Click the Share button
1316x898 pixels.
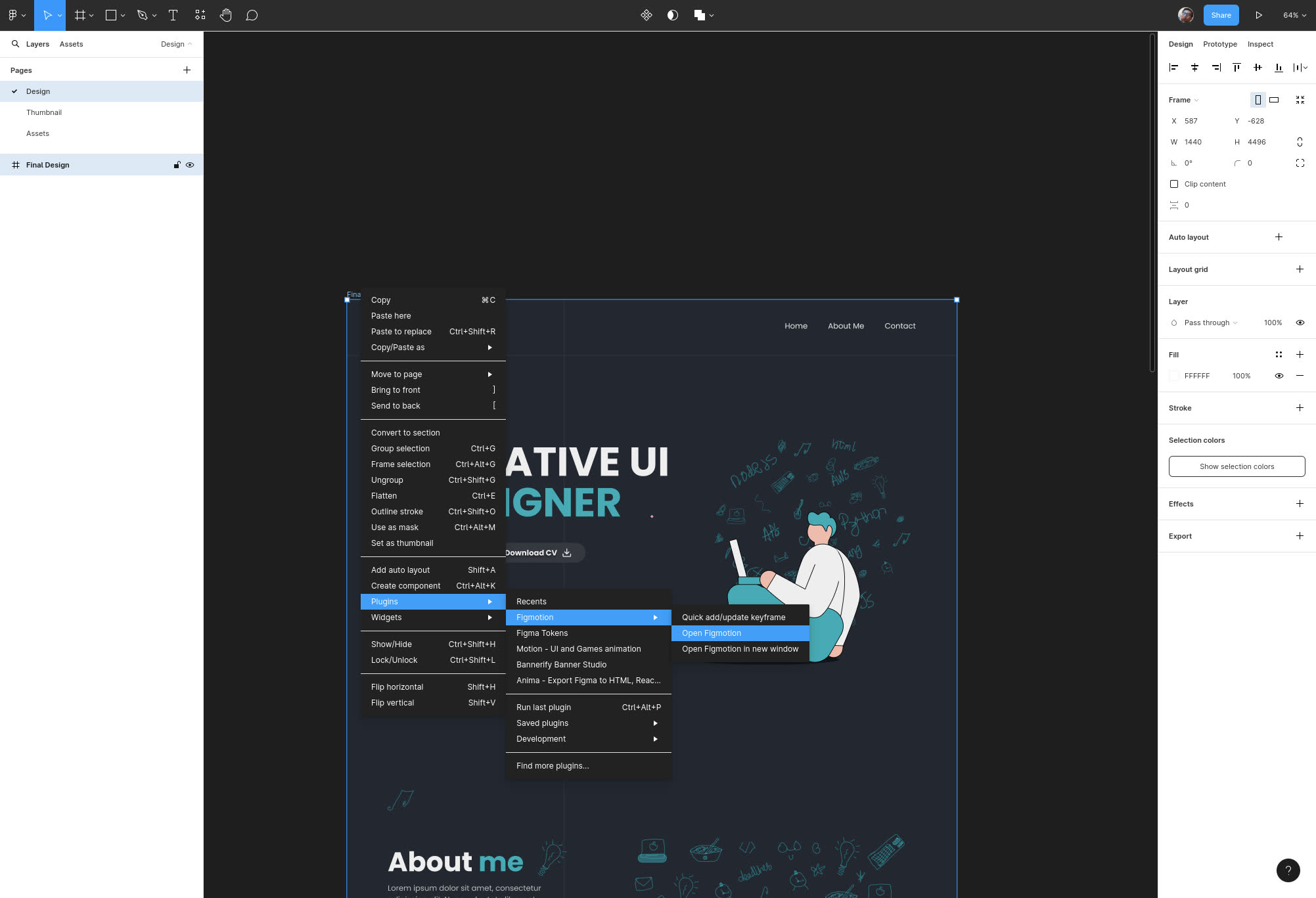tap(1221, 15)
